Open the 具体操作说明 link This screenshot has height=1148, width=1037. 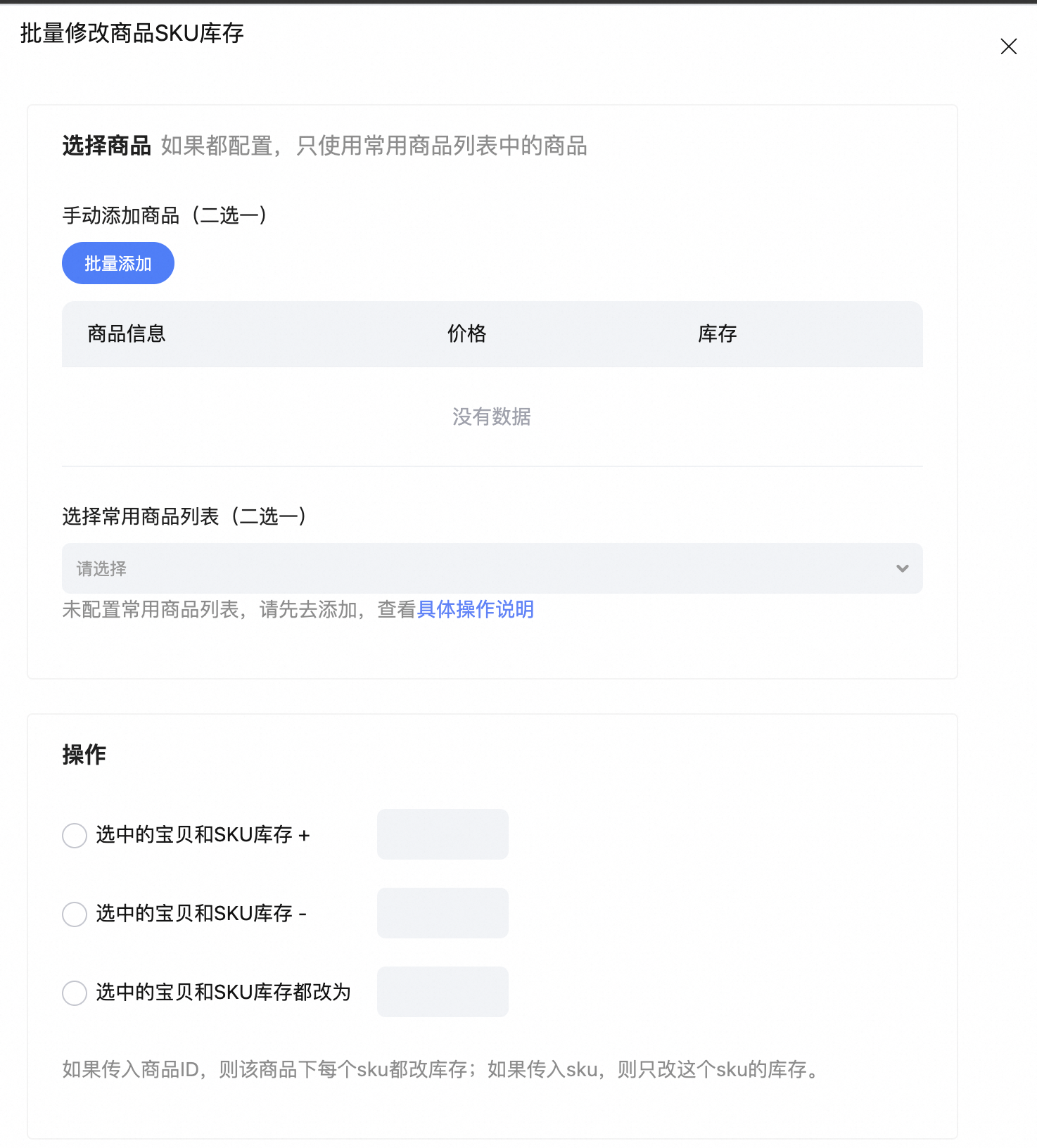click(475, 609)
